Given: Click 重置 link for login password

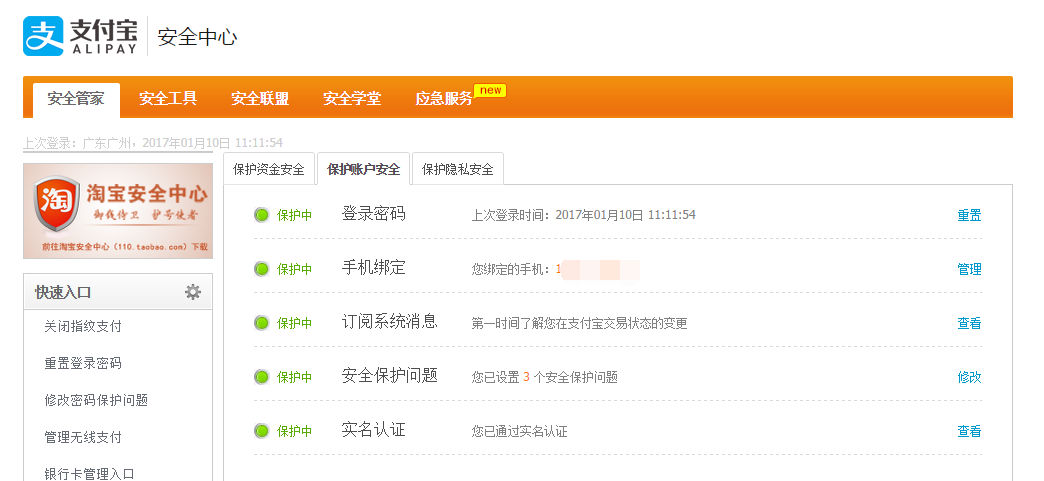Looking at the screenshot, I should pos(969,215).
